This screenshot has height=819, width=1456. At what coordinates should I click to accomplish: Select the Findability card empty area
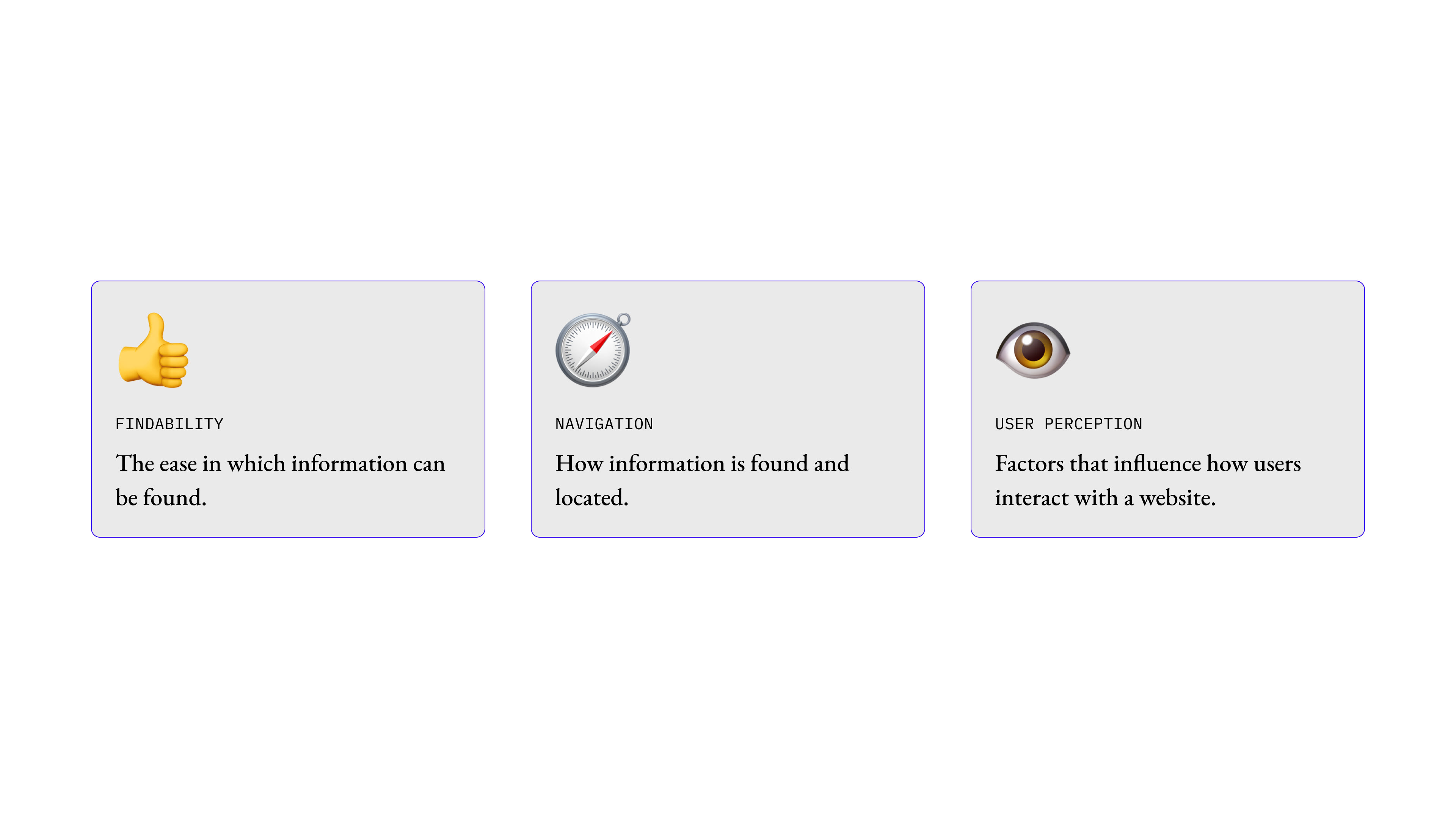(x=339, y=350)
